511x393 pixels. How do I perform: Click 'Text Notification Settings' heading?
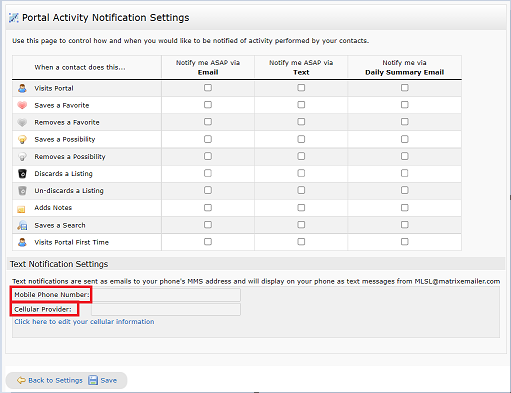point(59,264)
